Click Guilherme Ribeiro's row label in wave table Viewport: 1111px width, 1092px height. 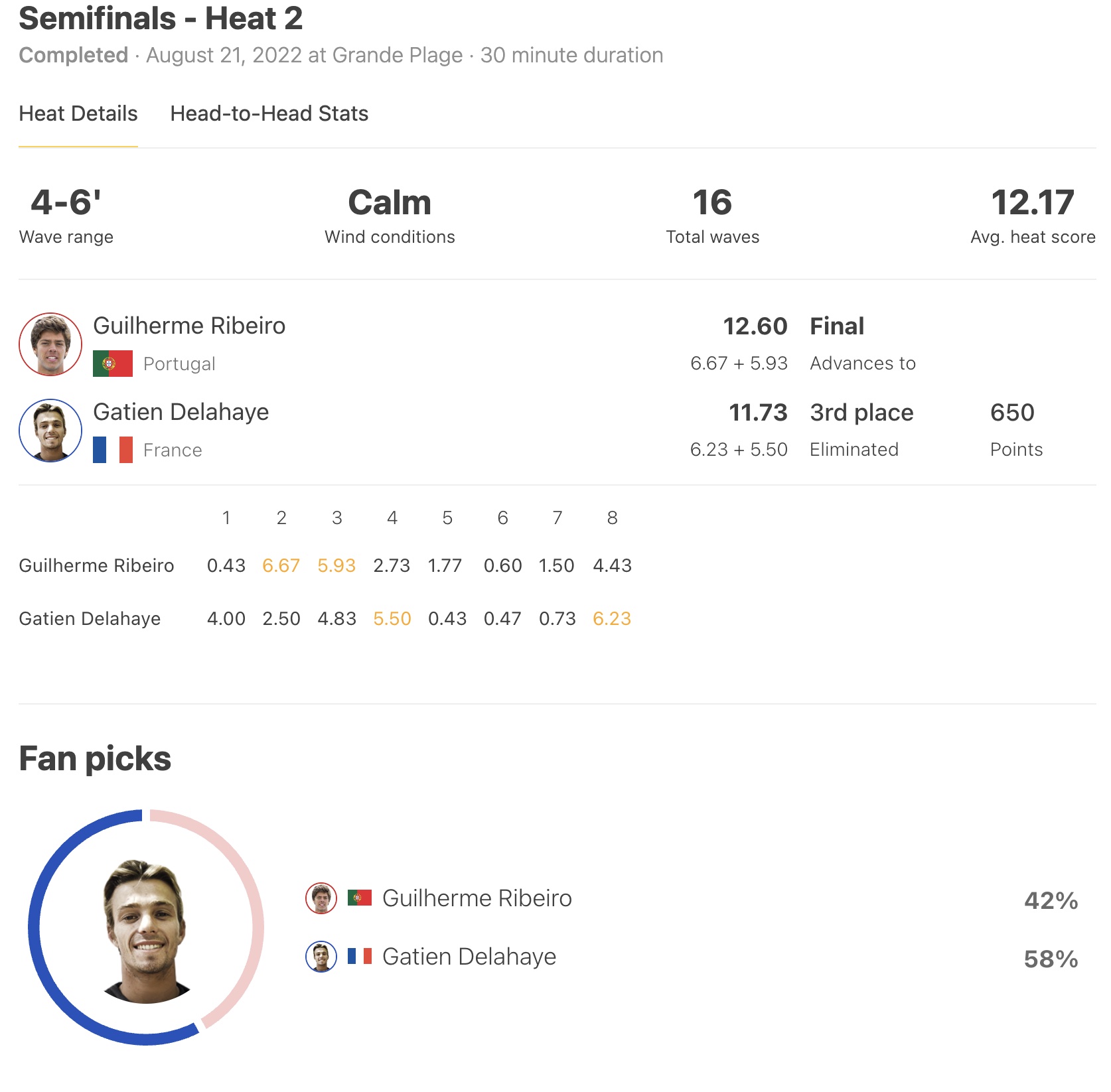(96, 566)
